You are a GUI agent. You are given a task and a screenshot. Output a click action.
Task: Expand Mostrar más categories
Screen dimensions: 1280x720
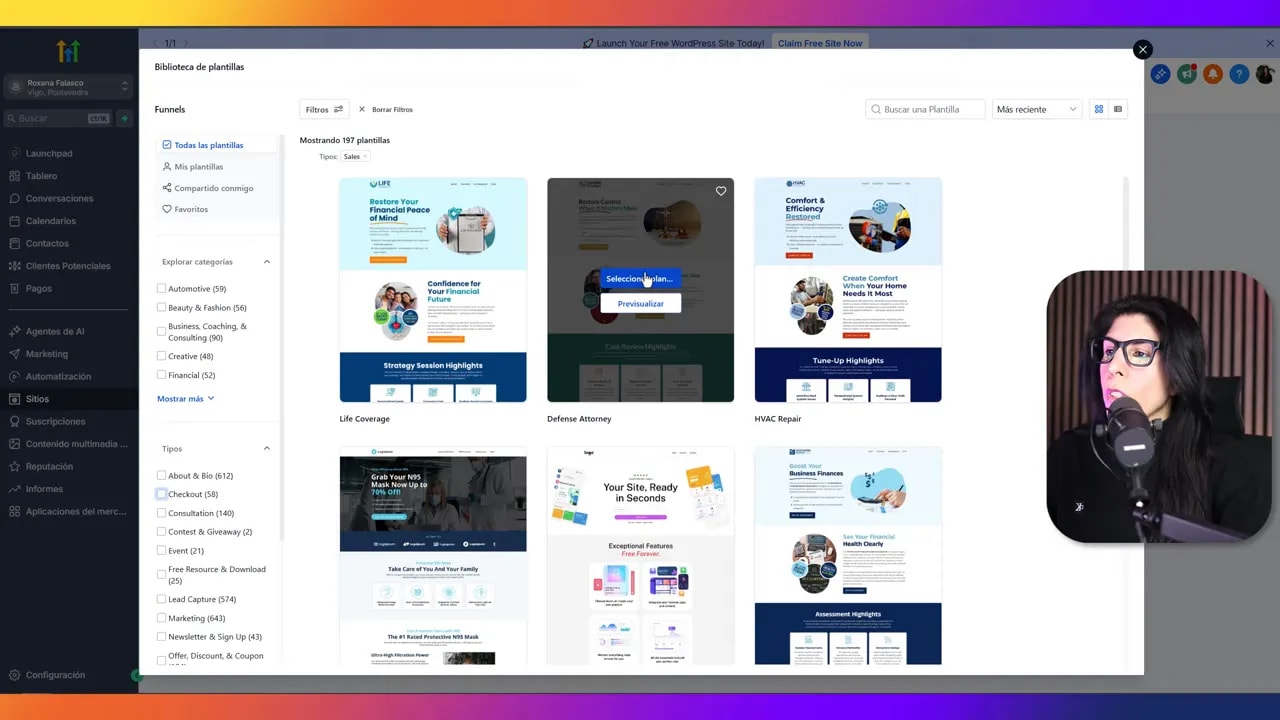point(185,399)
